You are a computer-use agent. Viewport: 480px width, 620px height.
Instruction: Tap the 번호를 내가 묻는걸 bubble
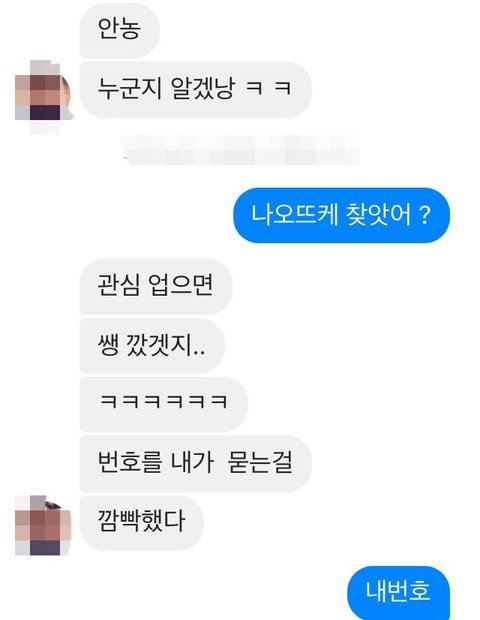195,463
